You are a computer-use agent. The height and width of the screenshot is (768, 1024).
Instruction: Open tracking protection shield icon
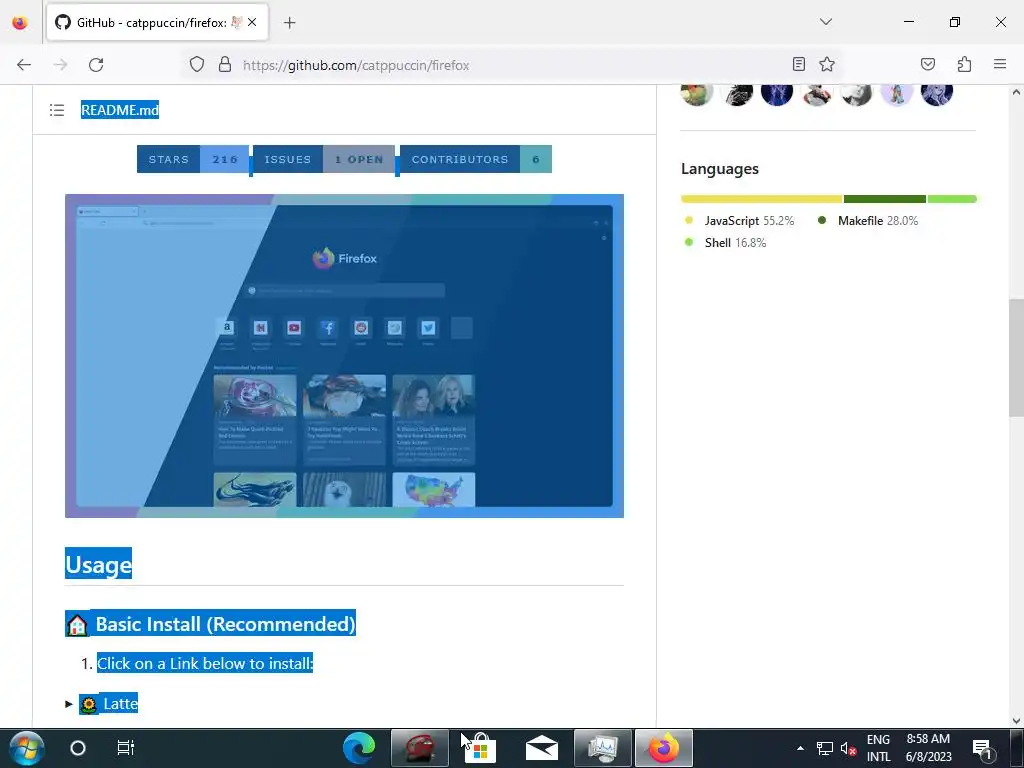(197, 64)
